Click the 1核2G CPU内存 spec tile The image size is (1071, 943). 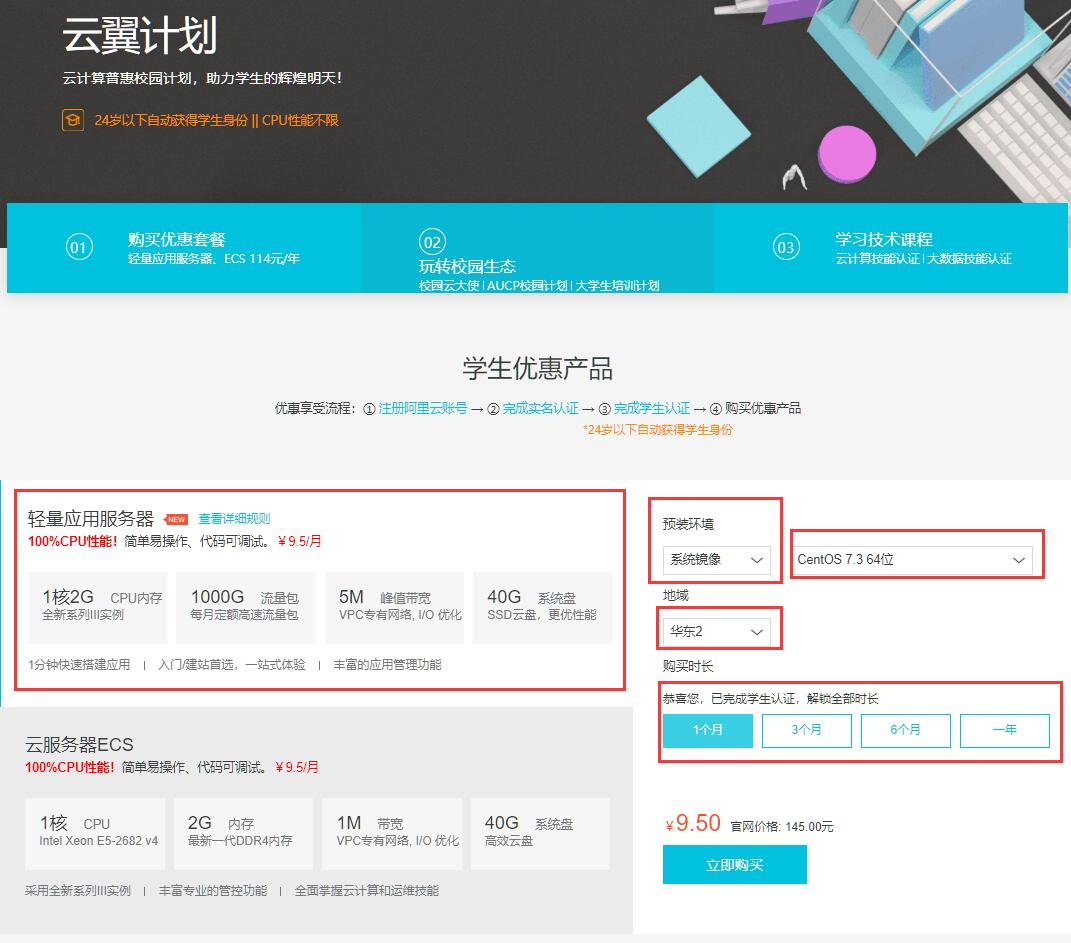97,607
